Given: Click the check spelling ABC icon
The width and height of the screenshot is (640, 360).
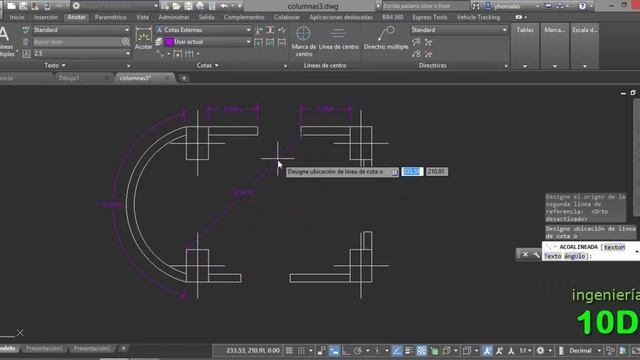Looking at the screenshot, I should (x=26, y=30).
